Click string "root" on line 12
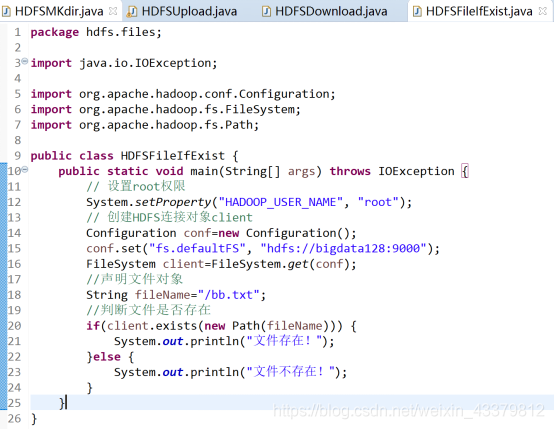The height and width of the screenshot is (429, 554). 378,202
